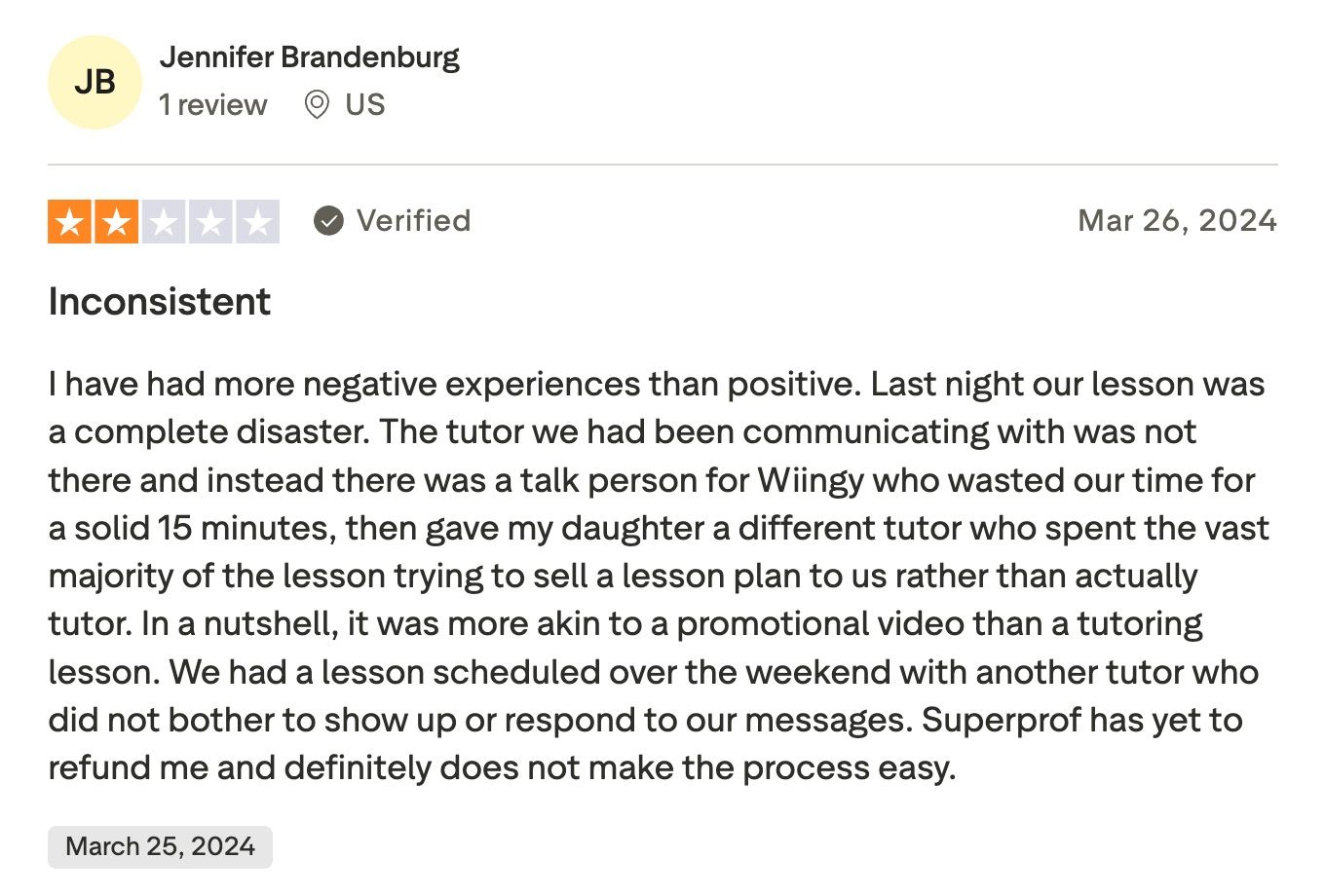Click the "1 review" count
The width and height of the screenshot is (1325, 896).
pos(212,104)
